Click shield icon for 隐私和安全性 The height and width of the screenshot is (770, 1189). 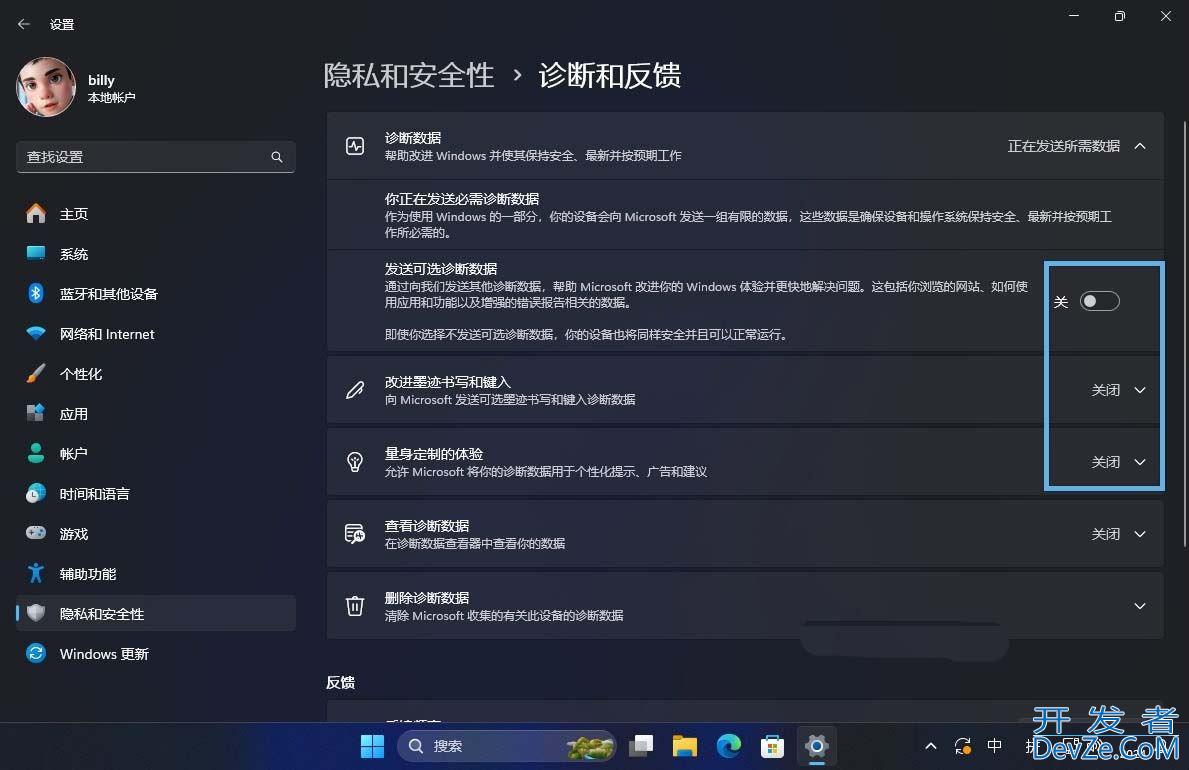pos(36,613)
